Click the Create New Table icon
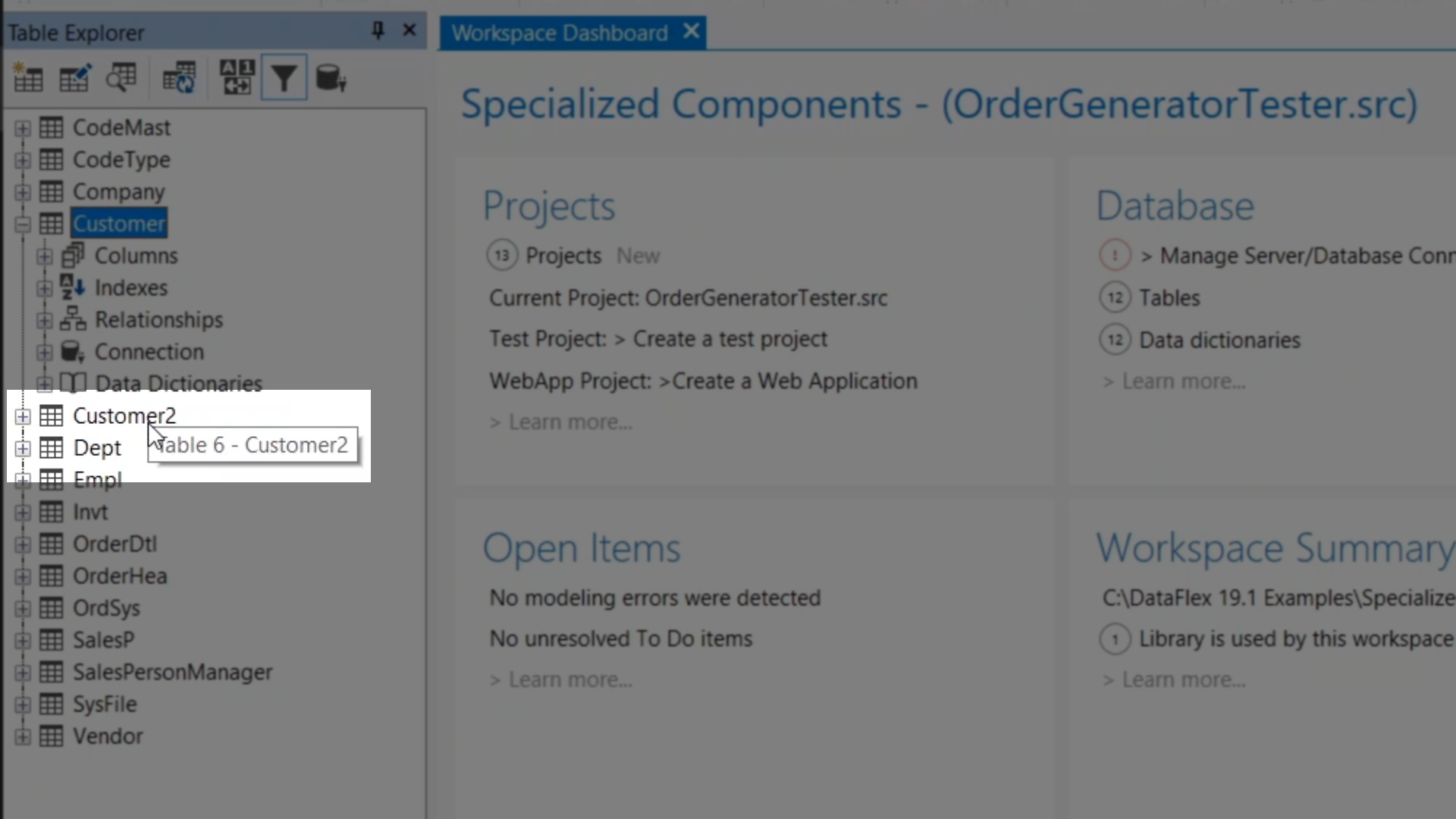1456x819 pixels. (x=28, y=77)
